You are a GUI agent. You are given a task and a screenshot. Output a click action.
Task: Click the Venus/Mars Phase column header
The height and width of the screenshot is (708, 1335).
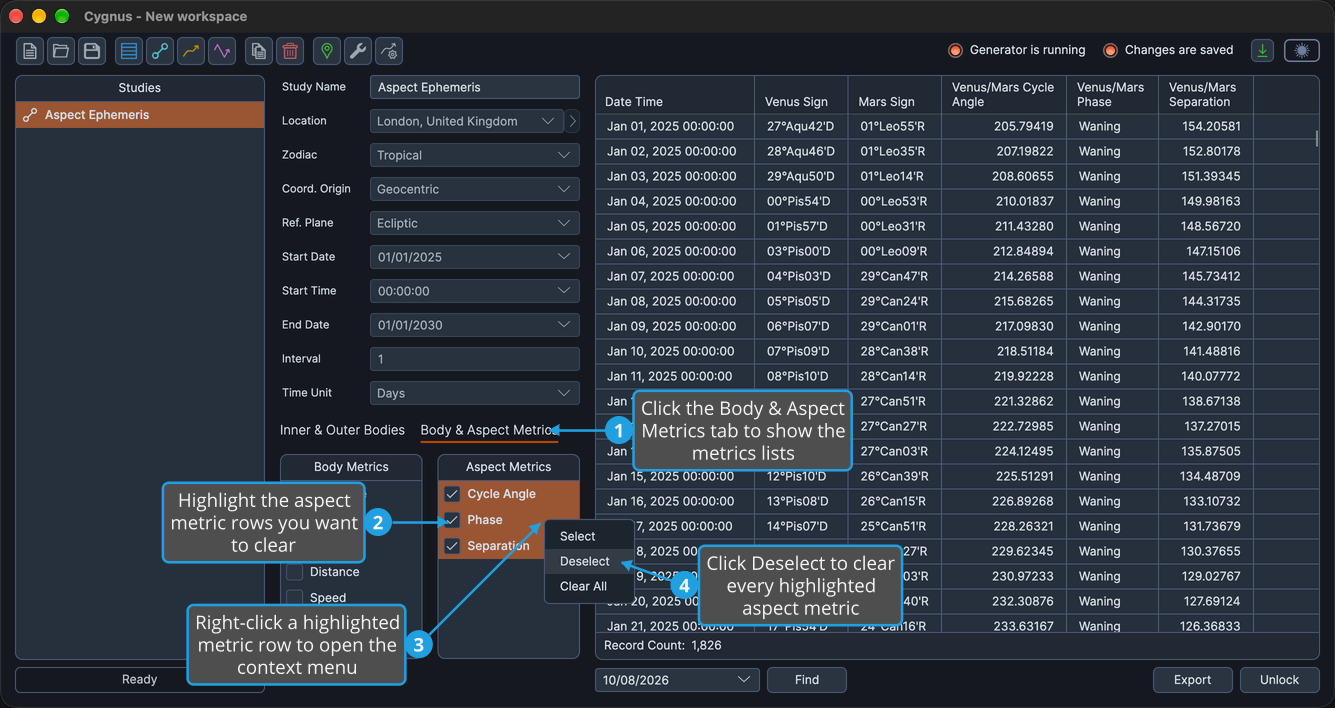(1113, 95)
